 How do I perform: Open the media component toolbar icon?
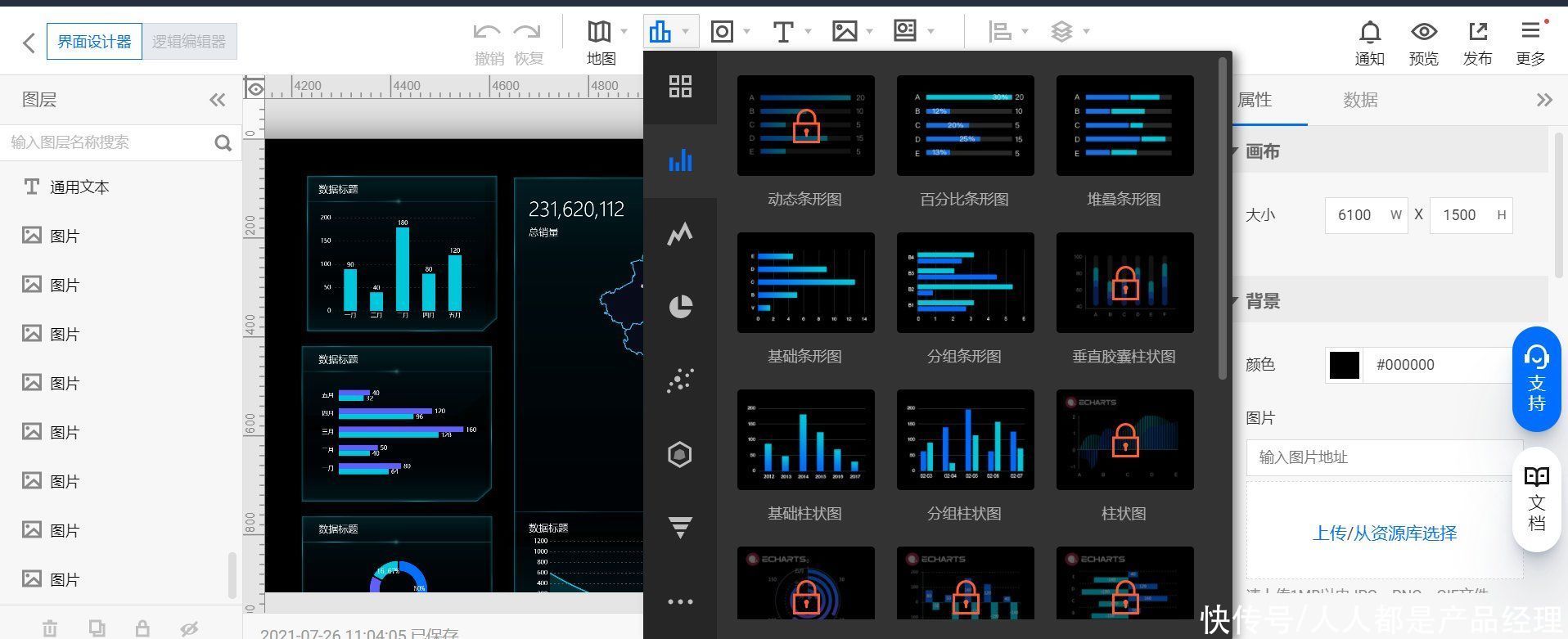905,32
